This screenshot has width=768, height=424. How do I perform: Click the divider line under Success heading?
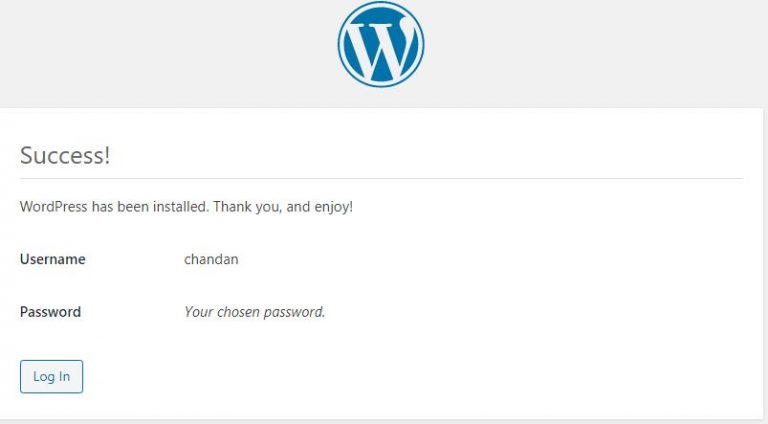pos(382,179)
